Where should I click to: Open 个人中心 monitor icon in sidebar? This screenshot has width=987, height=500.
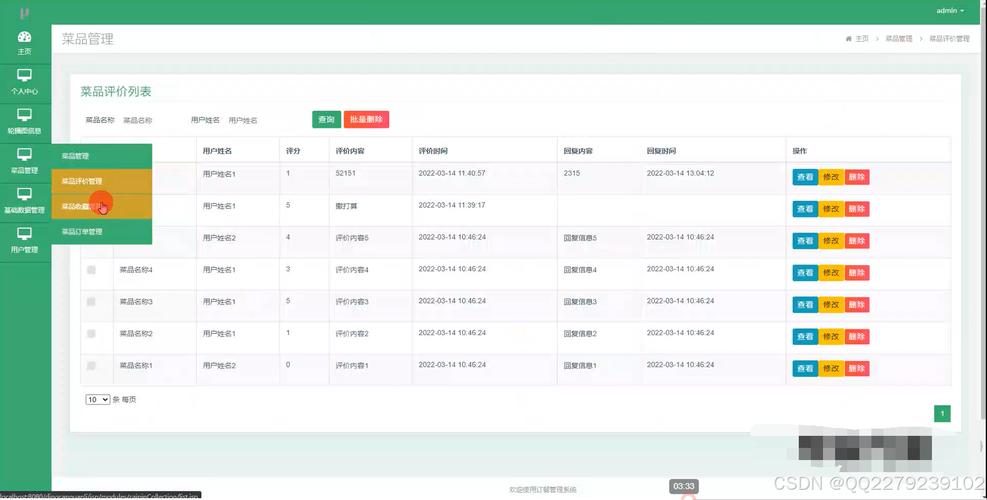[25, 76]
